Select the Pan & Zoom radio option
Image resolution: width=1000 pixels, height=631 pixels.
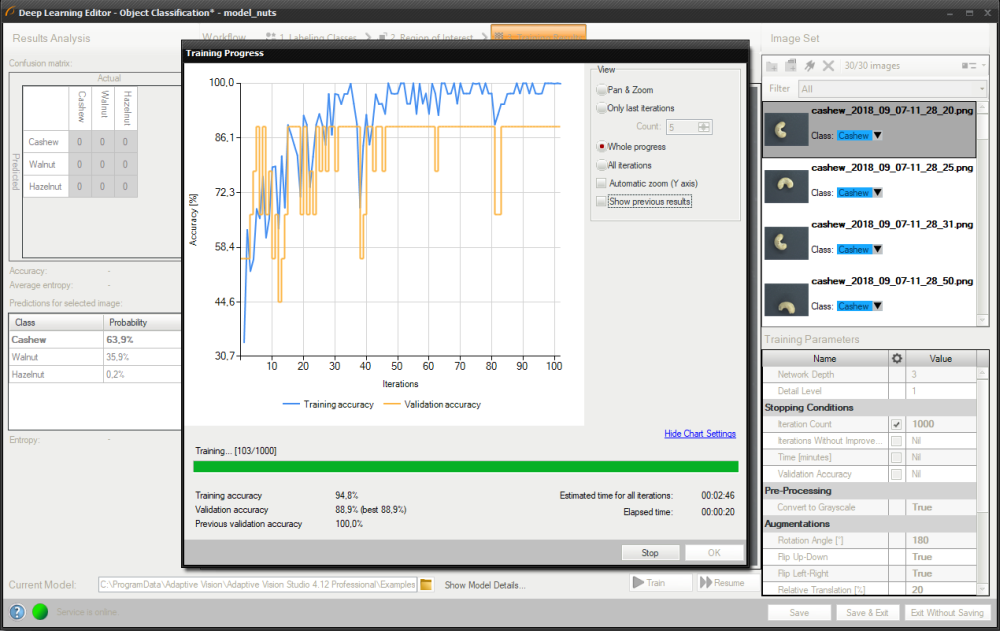click(x=601, y=90)
